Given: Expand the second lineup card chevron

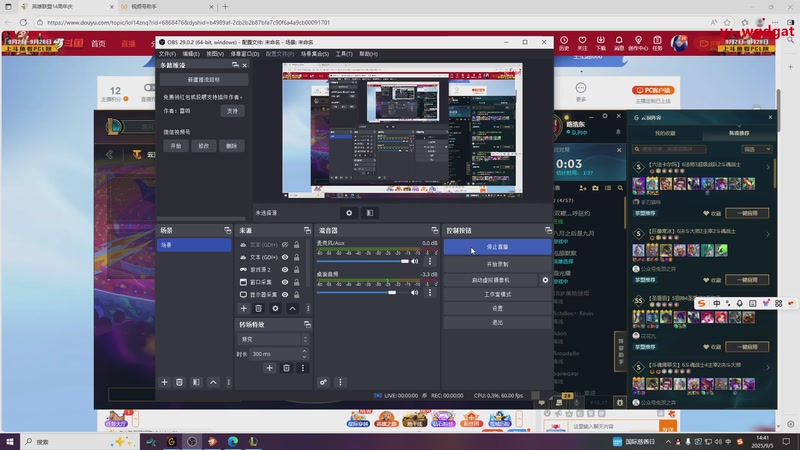Looking at the screenshot, I should click(768, 234).
